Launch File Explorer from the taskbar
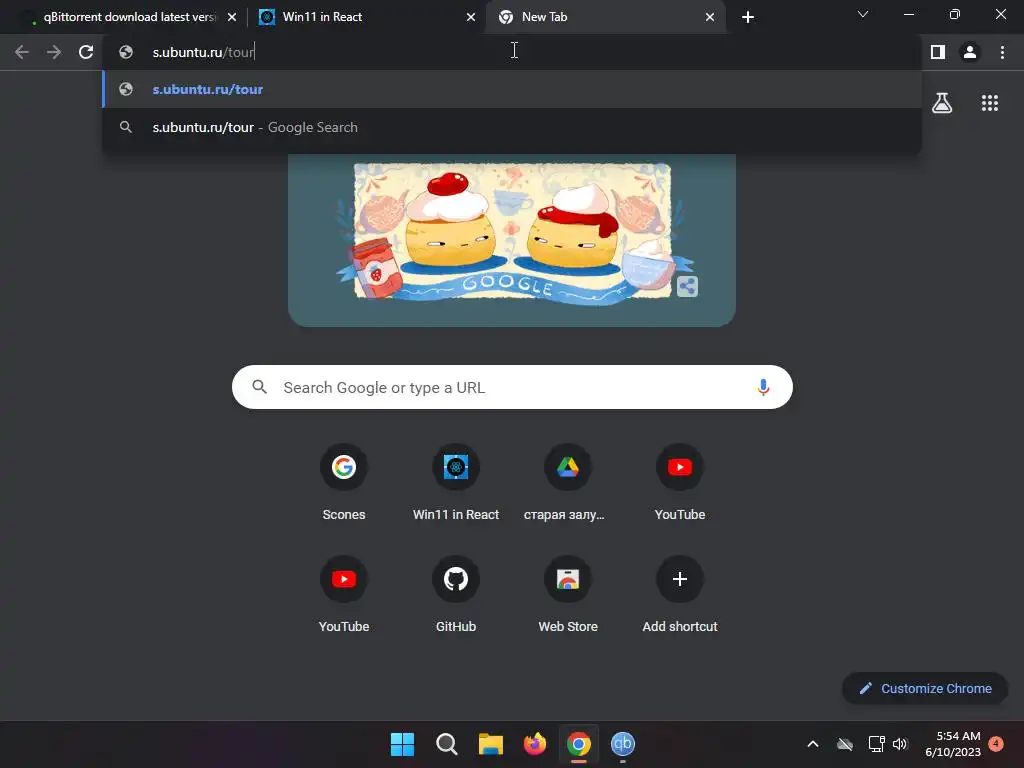1024x768 pixels. coord(490,744)
